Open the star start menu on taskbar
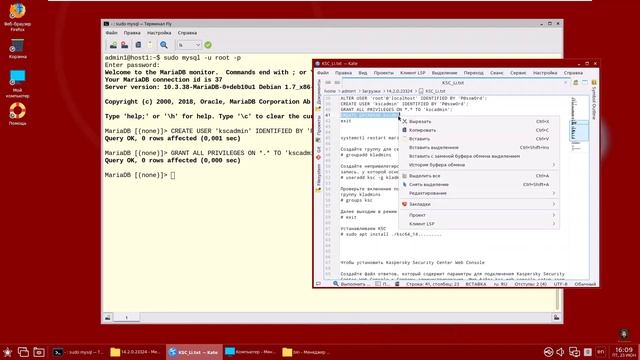 click(x=7, y=352)
